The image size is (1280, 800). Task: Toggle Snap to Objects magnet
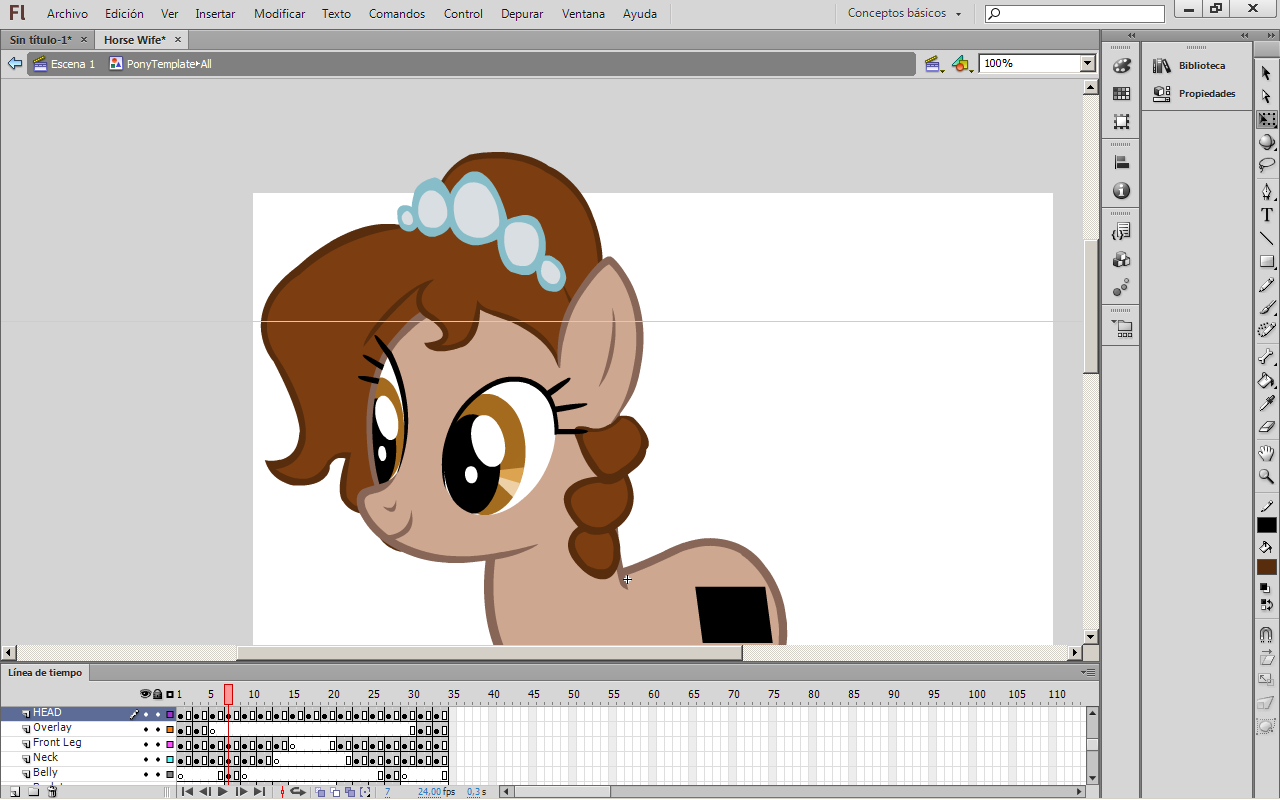click(x=1266, y=635)
